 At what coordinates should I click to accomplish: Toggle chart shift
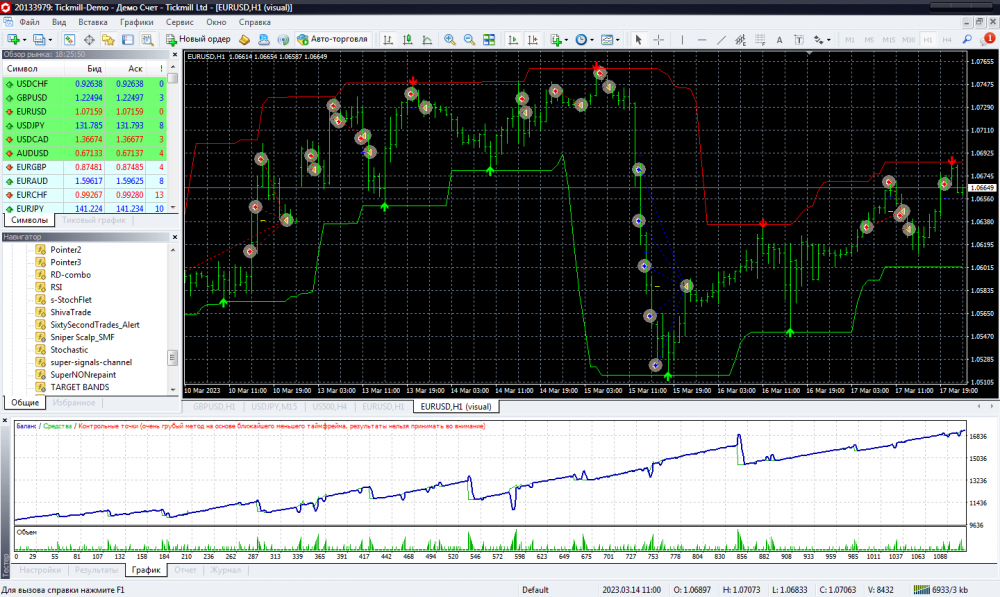tap(533, 40)
